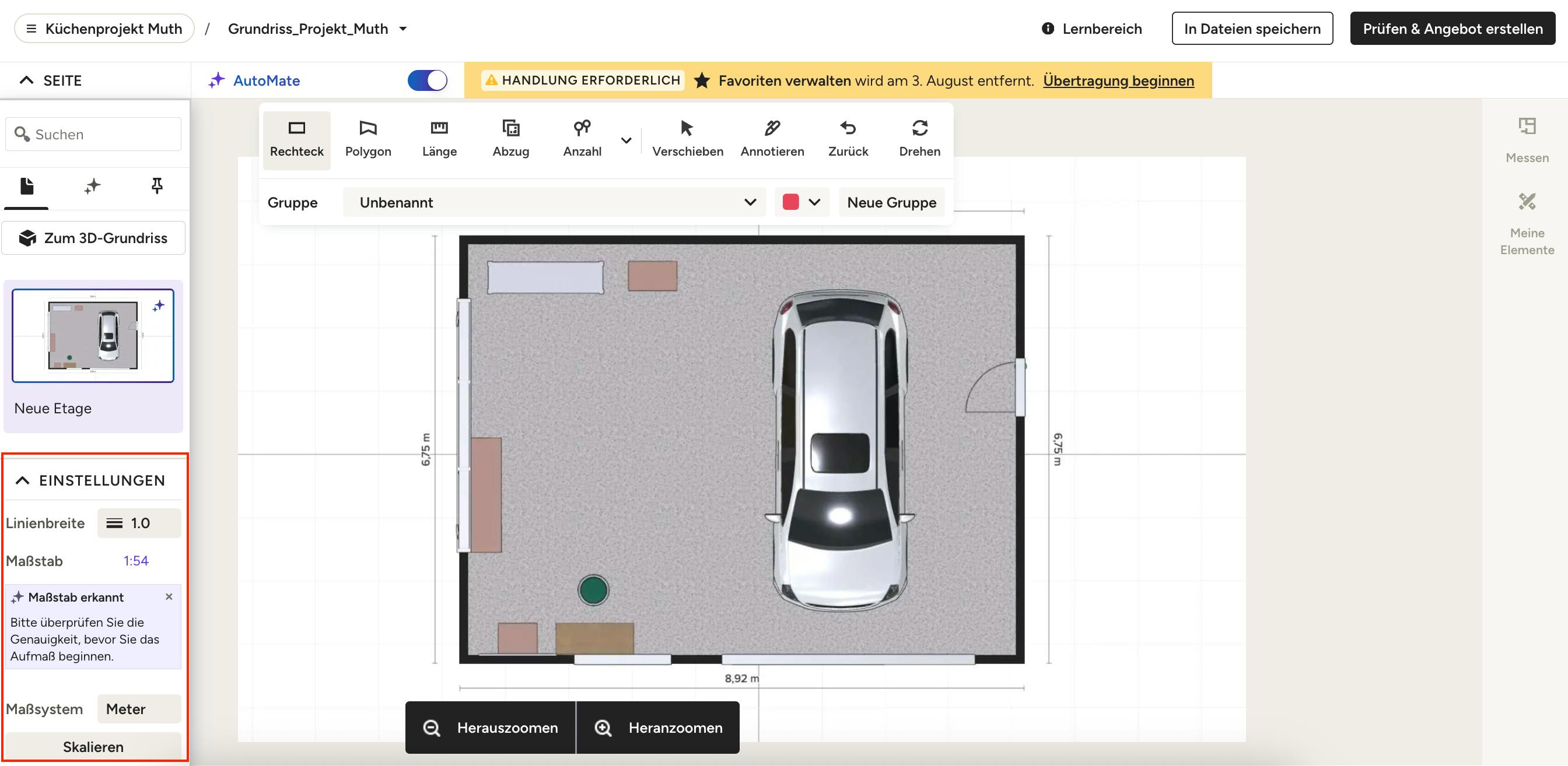Click the HANDLUNG ERFORDERLICH warning badge
Viewport: 1568px width, 766px height.
[583, 80]
